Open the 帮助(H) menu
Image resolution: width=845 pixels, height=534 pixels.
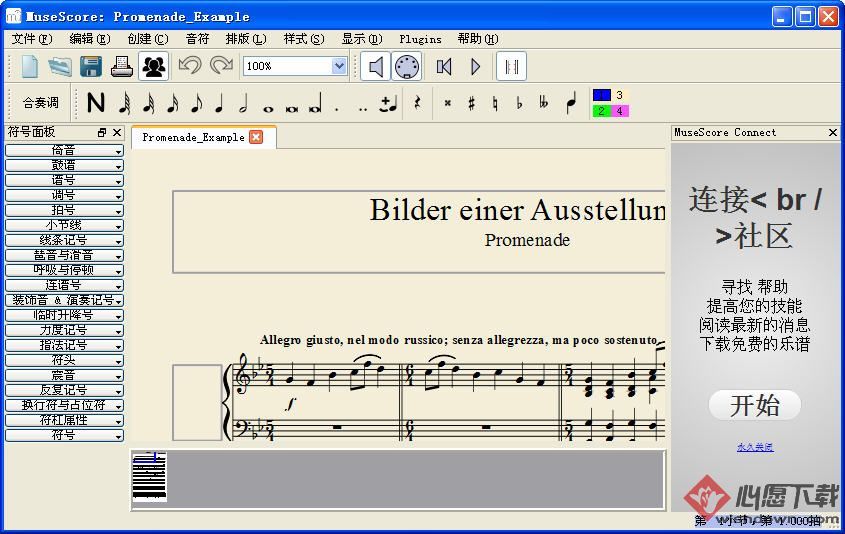(x=477, y=39)
